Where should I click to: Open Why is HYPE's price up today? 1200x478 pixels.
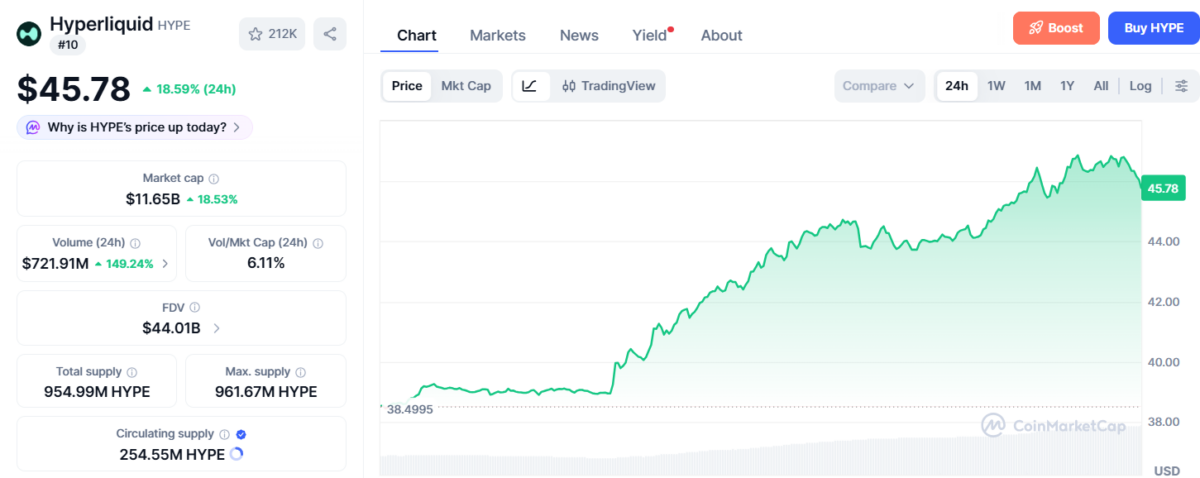[x=135, y=127]
